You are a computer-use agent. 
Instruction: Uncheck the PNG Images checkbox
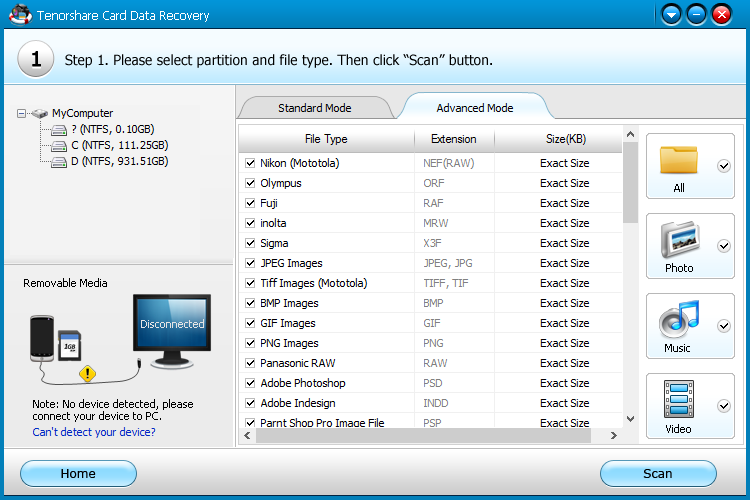250,343
